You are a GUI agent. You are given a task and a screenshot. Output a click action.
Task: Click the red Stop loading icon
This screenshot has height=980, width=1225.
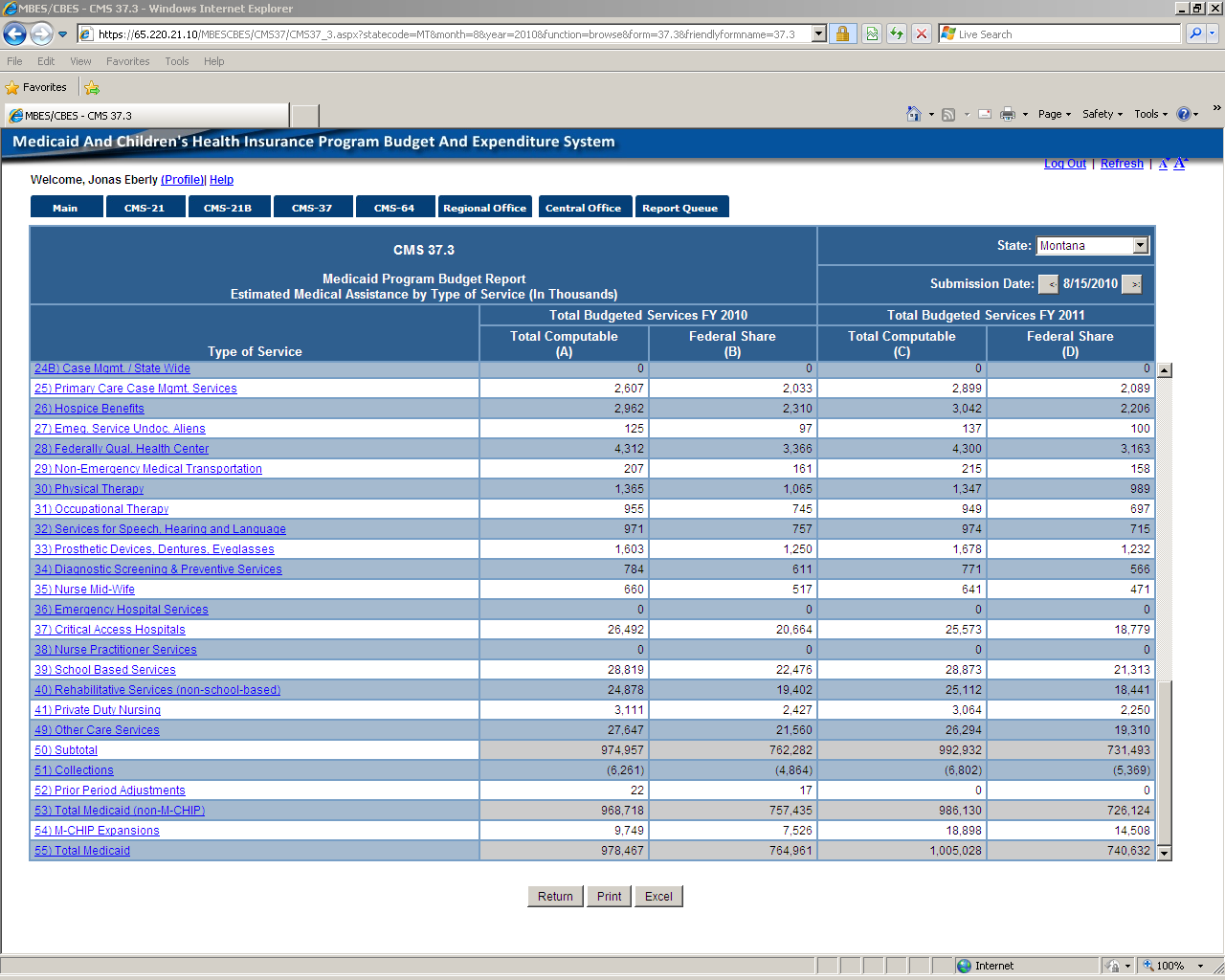(x=921, y=34)
